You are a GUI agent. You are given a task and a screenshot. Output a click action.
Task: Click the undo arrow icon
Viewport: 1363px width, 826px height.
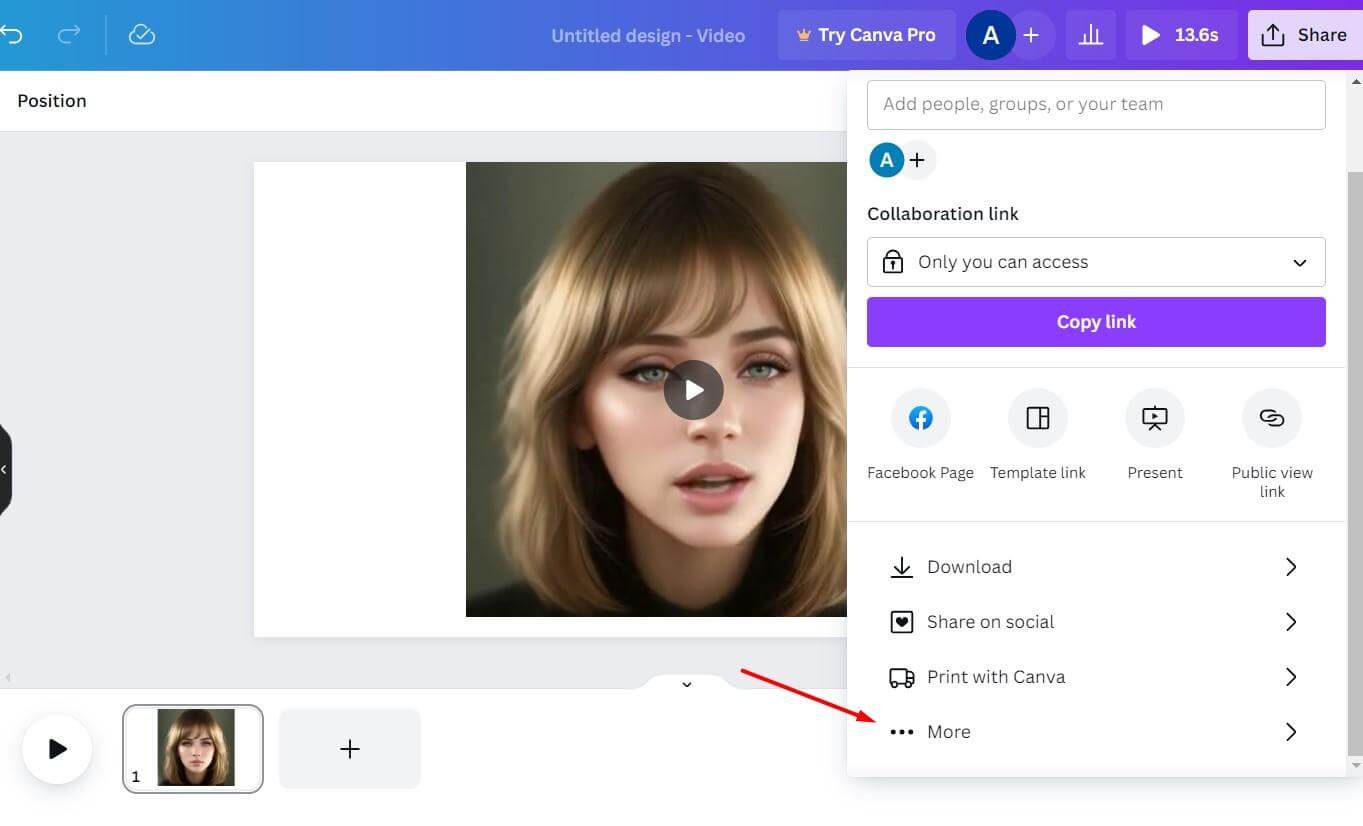pyautogui.click(x=12, y=36)
